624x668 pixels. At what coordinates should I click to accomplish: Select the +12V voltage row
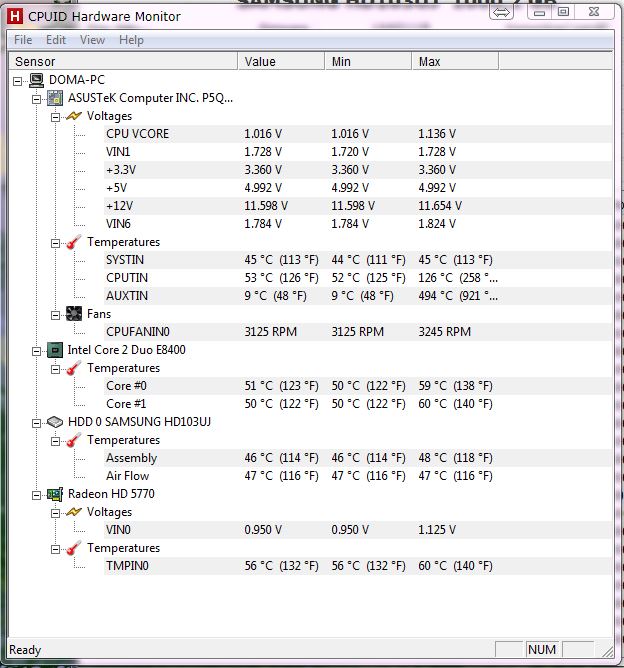tap(357, 206)
